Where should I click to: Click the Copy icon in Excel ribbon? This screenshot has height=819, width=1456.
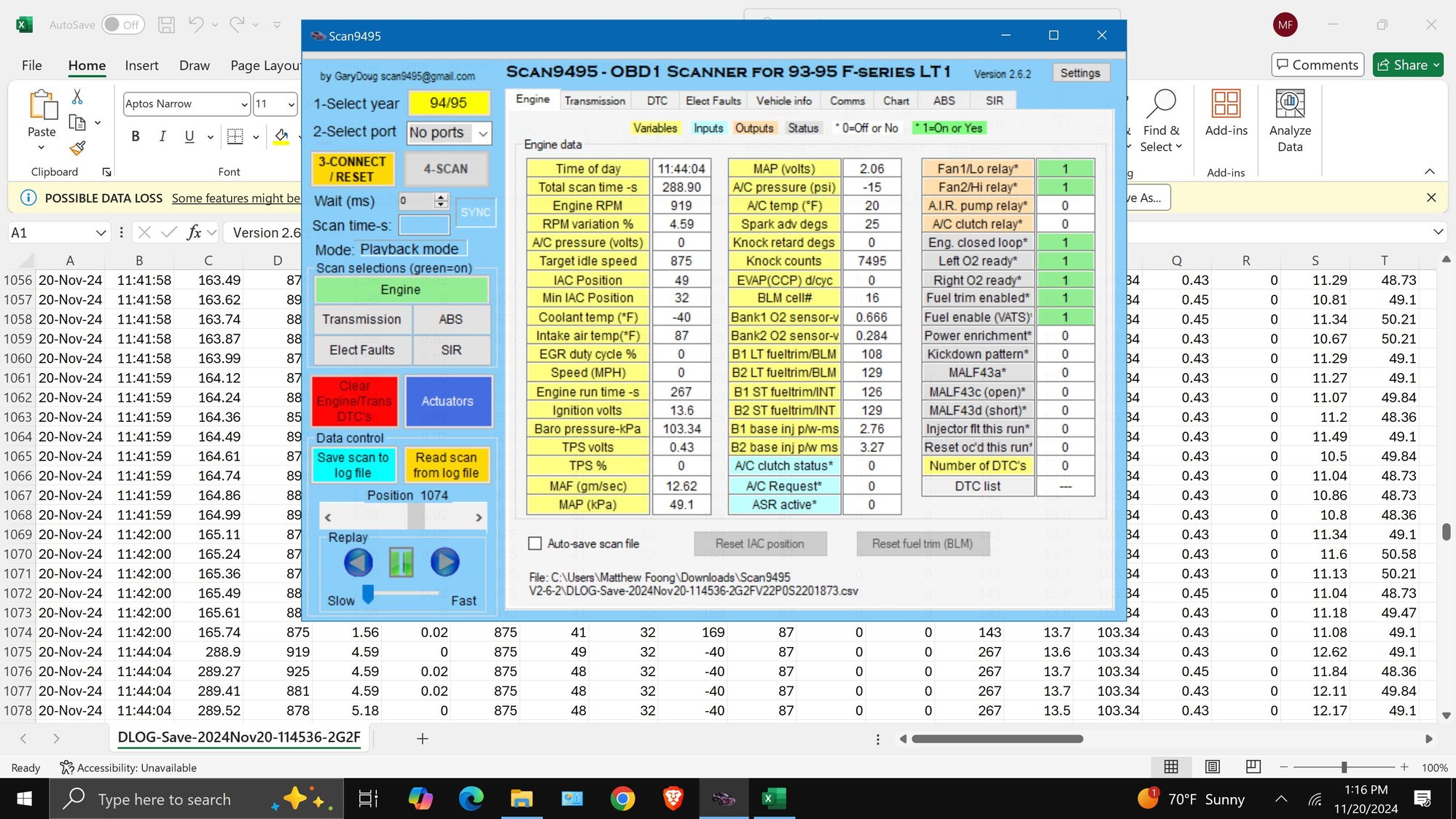[77, 122]
